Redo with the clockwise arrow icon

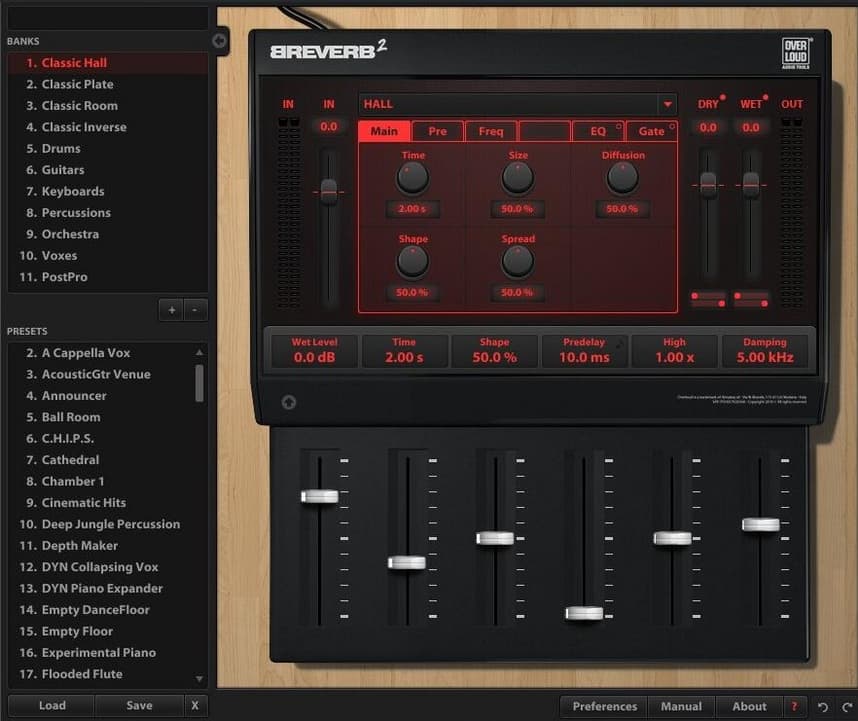[847, 707]
